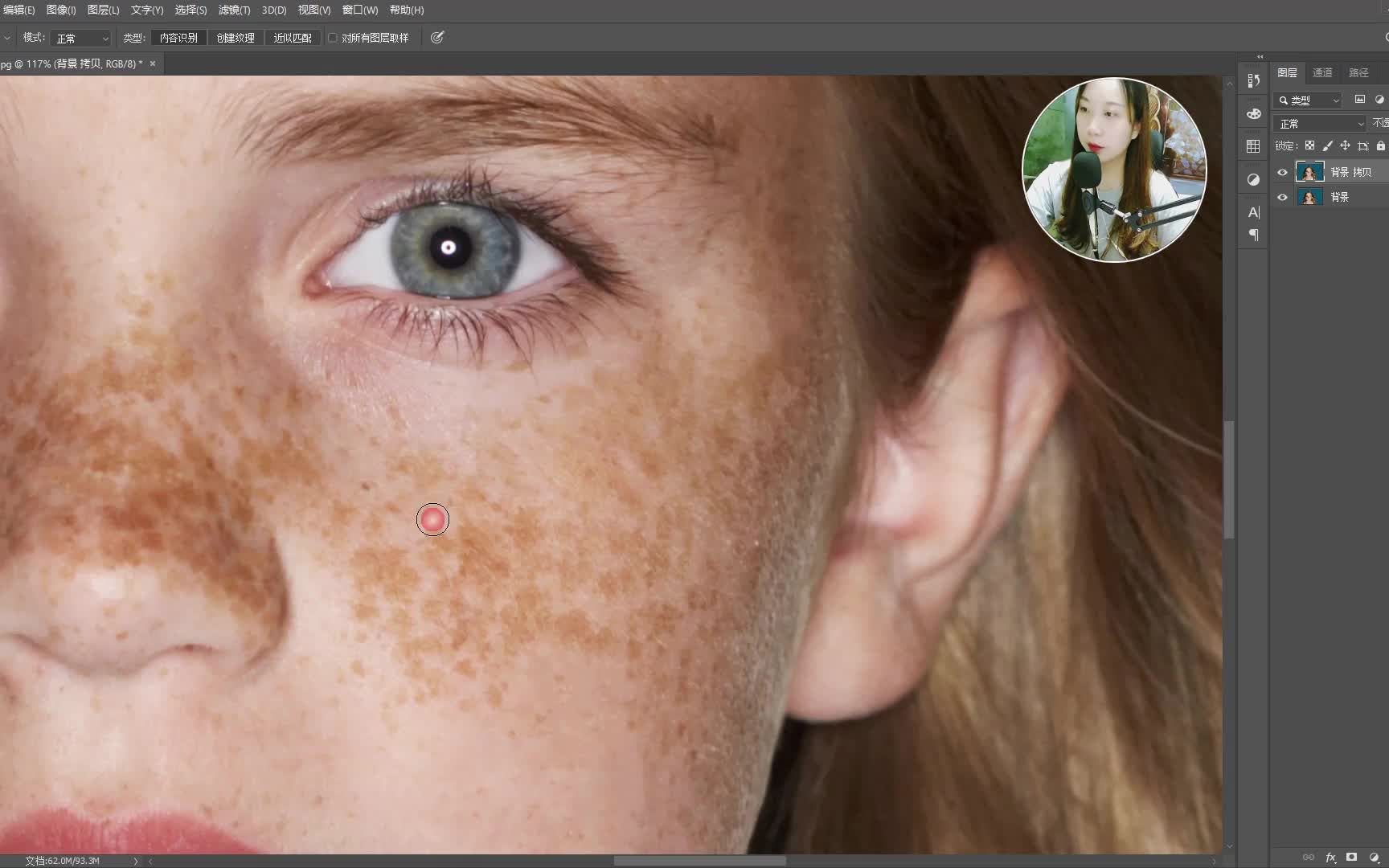Open the History panel icon
The image size is (1389, 868).
click(1253, 80)
